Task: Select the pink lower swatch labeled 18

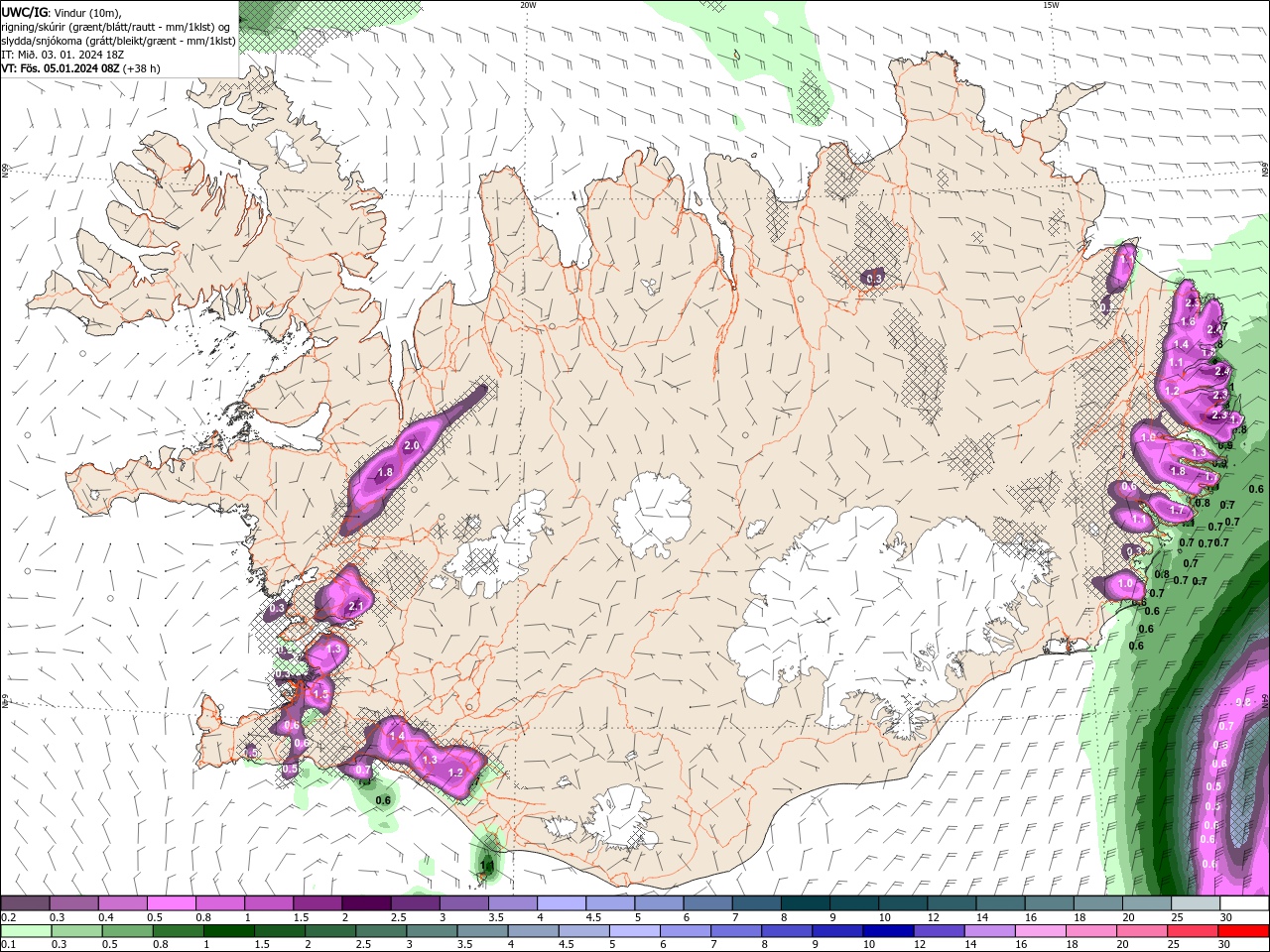Action: pyautogui.click(x=1090, y=931)
